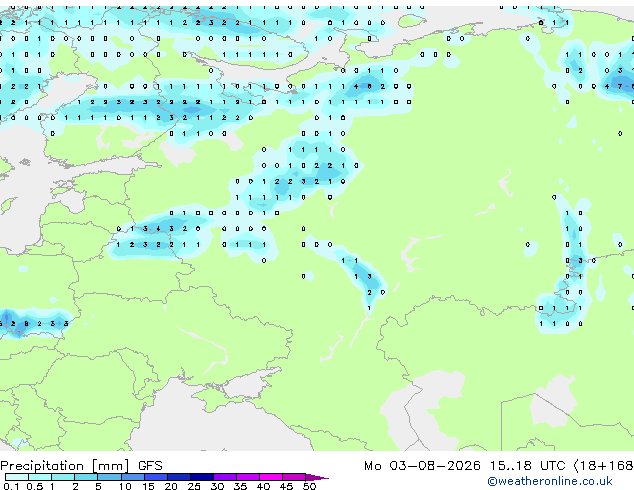Click the 20–25 mm legend swatch

tap(178, 477)
